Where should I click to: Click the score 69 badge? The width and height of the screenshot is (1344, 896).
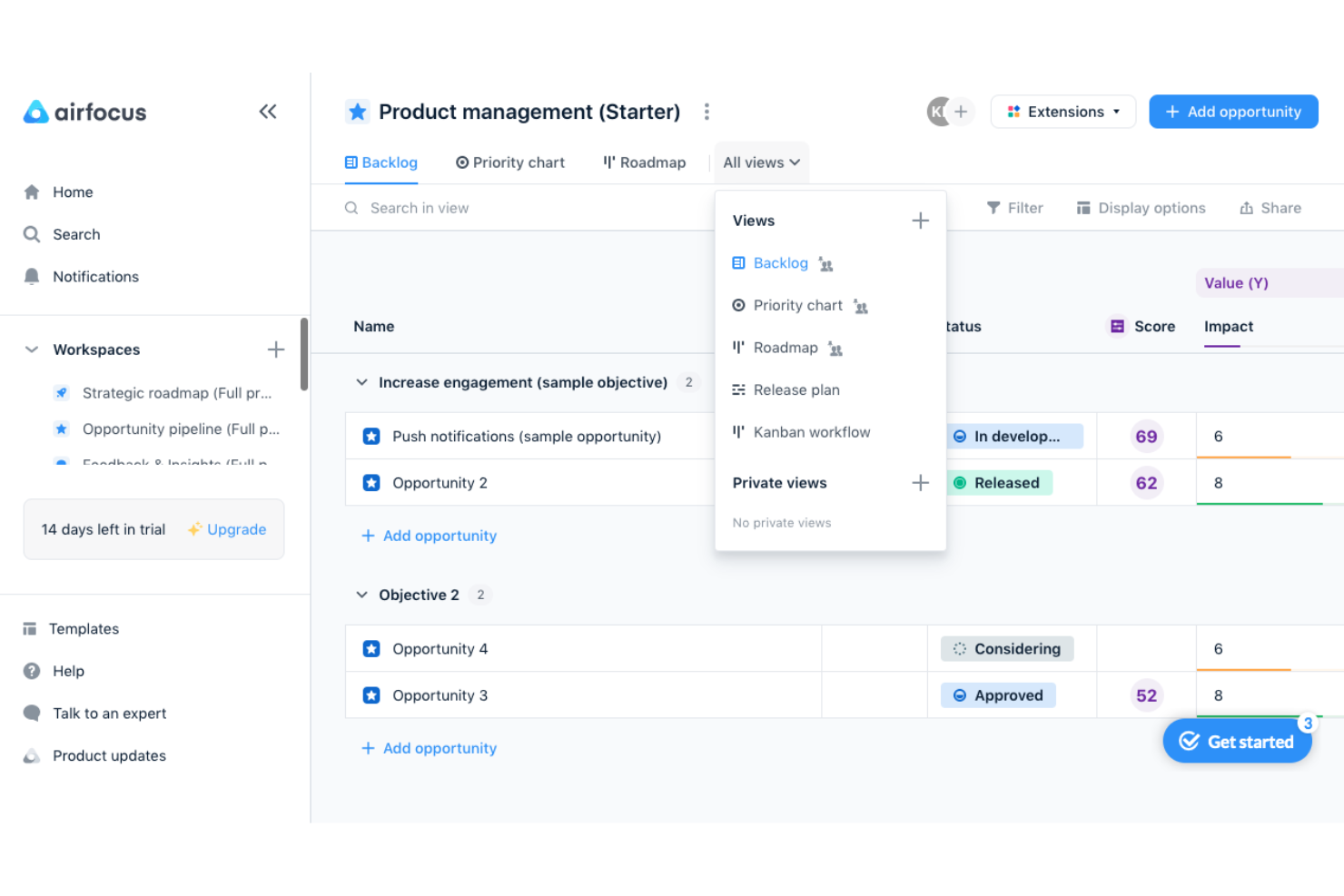pos(1146,437)
